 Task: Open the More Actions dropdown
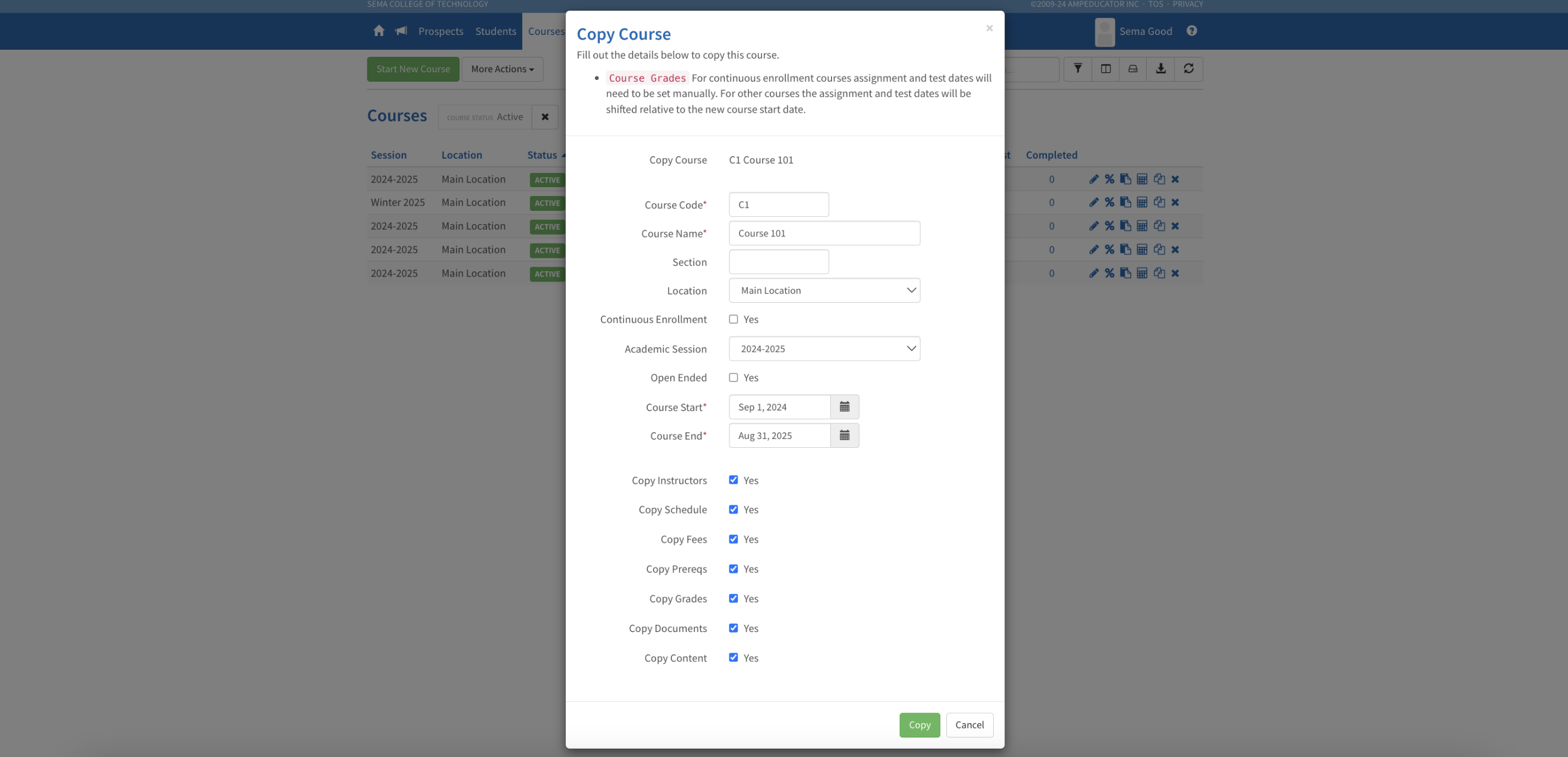(502, 69)
